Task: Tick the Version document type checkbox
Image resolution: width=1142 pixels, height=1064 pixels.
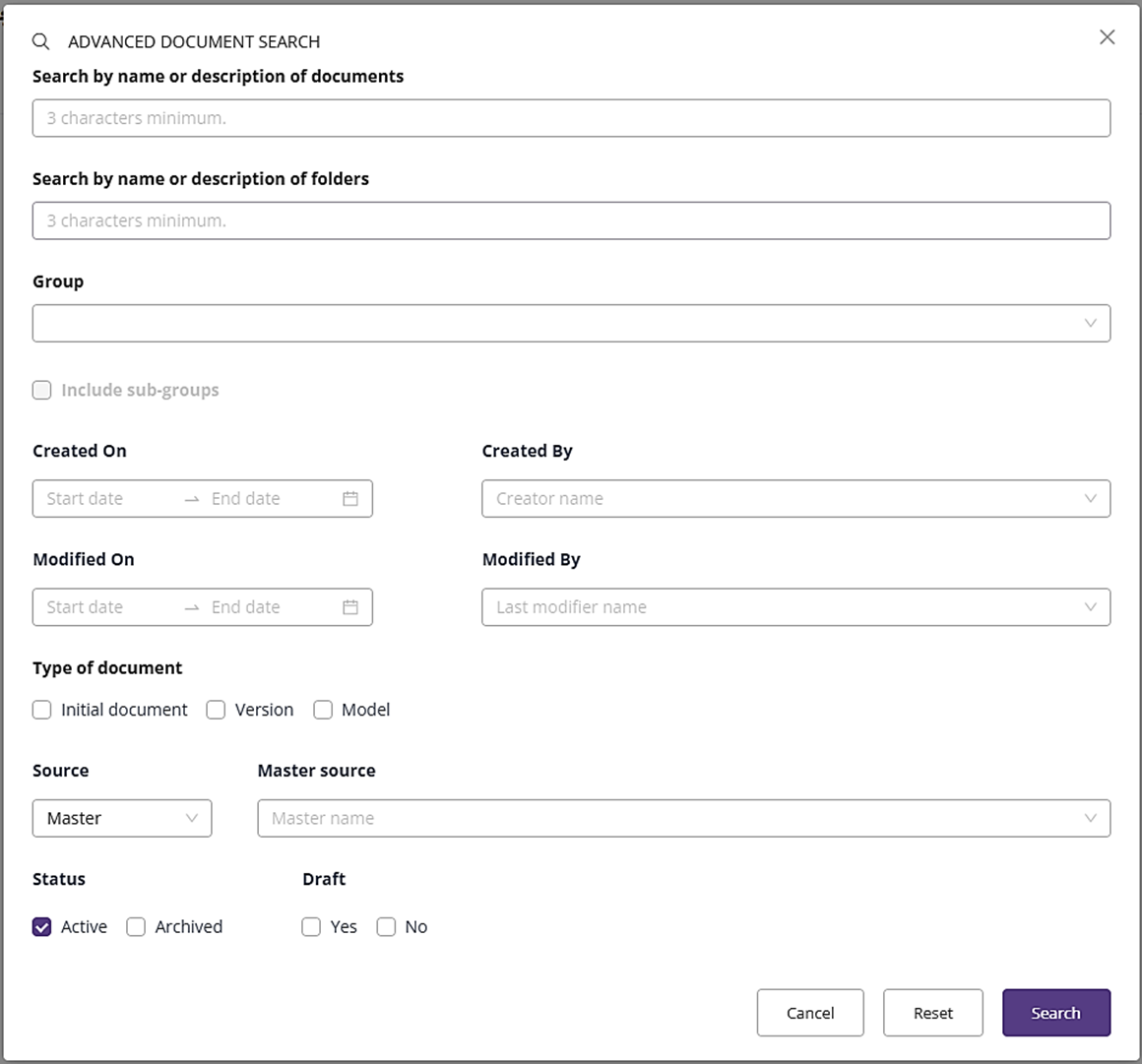Action: [217, 710]
